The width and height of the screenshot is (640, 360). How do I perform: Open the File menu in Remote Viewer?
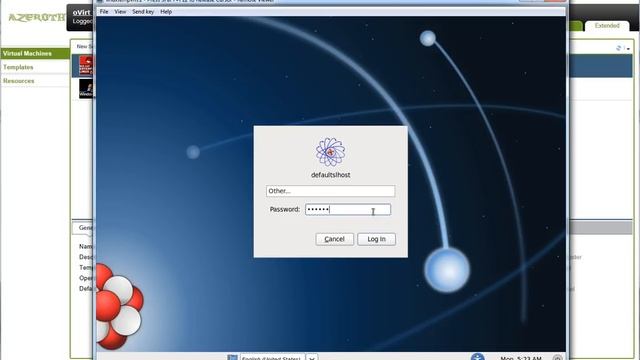tap(104, 12)
